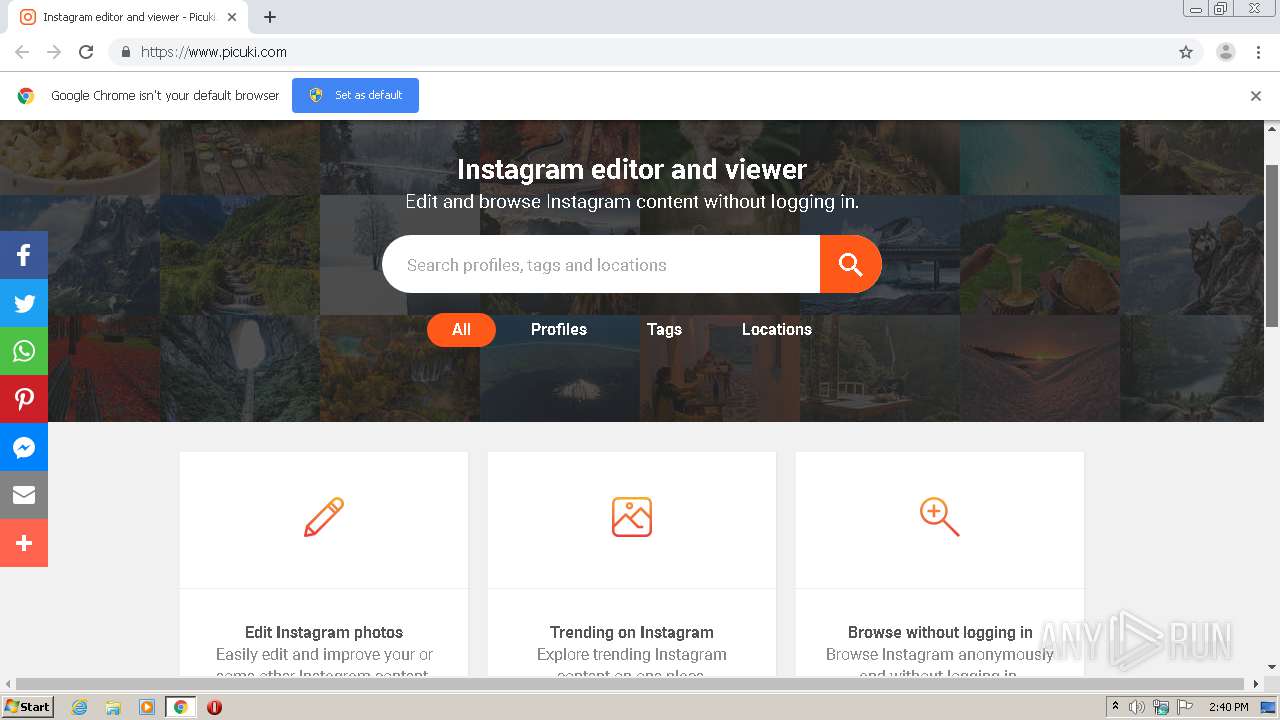Click the Trending on Instagram picture icon

pos(632,517)
